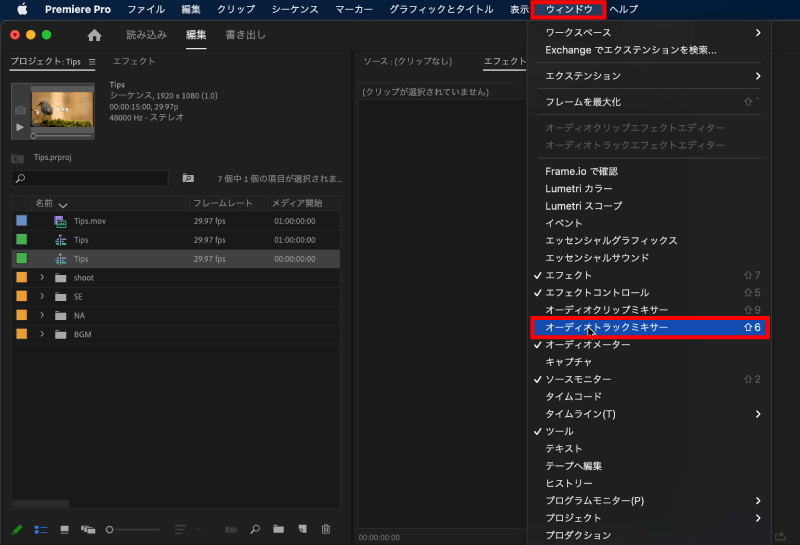Create a New Bin folder icon

tap(279, 529)
